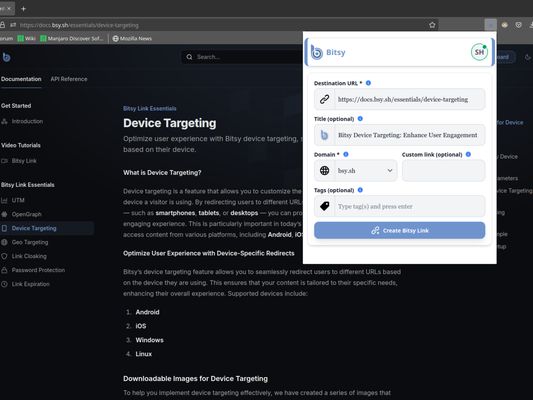This screenshot has width=533, height=400.
Task: Open Link Expiration in the sidebar
Action: click(x=31, y=284)
